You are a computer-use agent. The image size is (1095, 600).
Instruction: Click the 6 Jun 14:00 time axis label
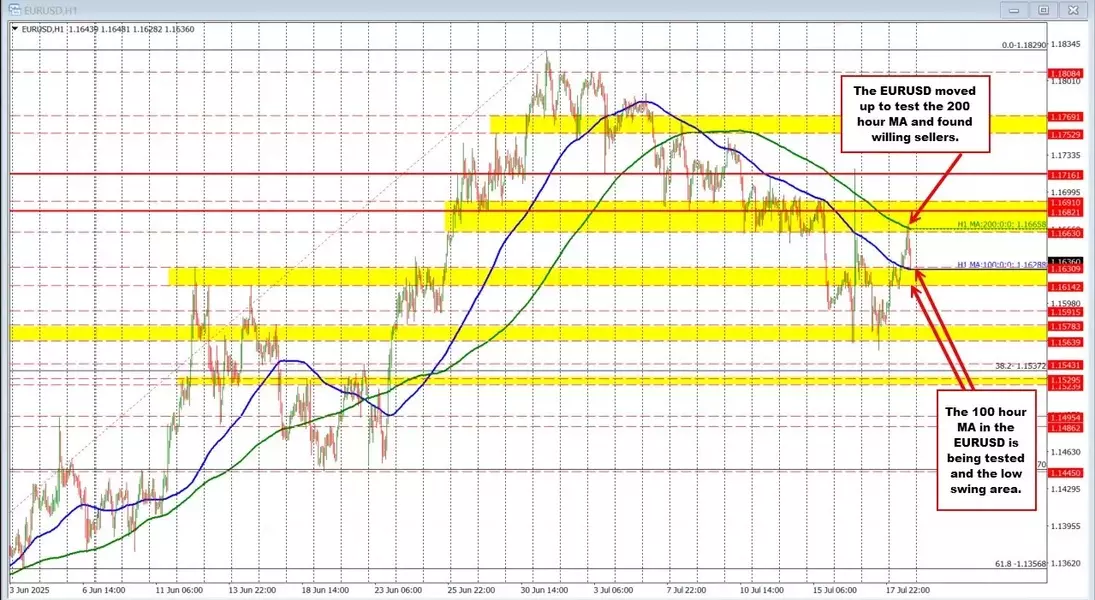tap(103, 590)
